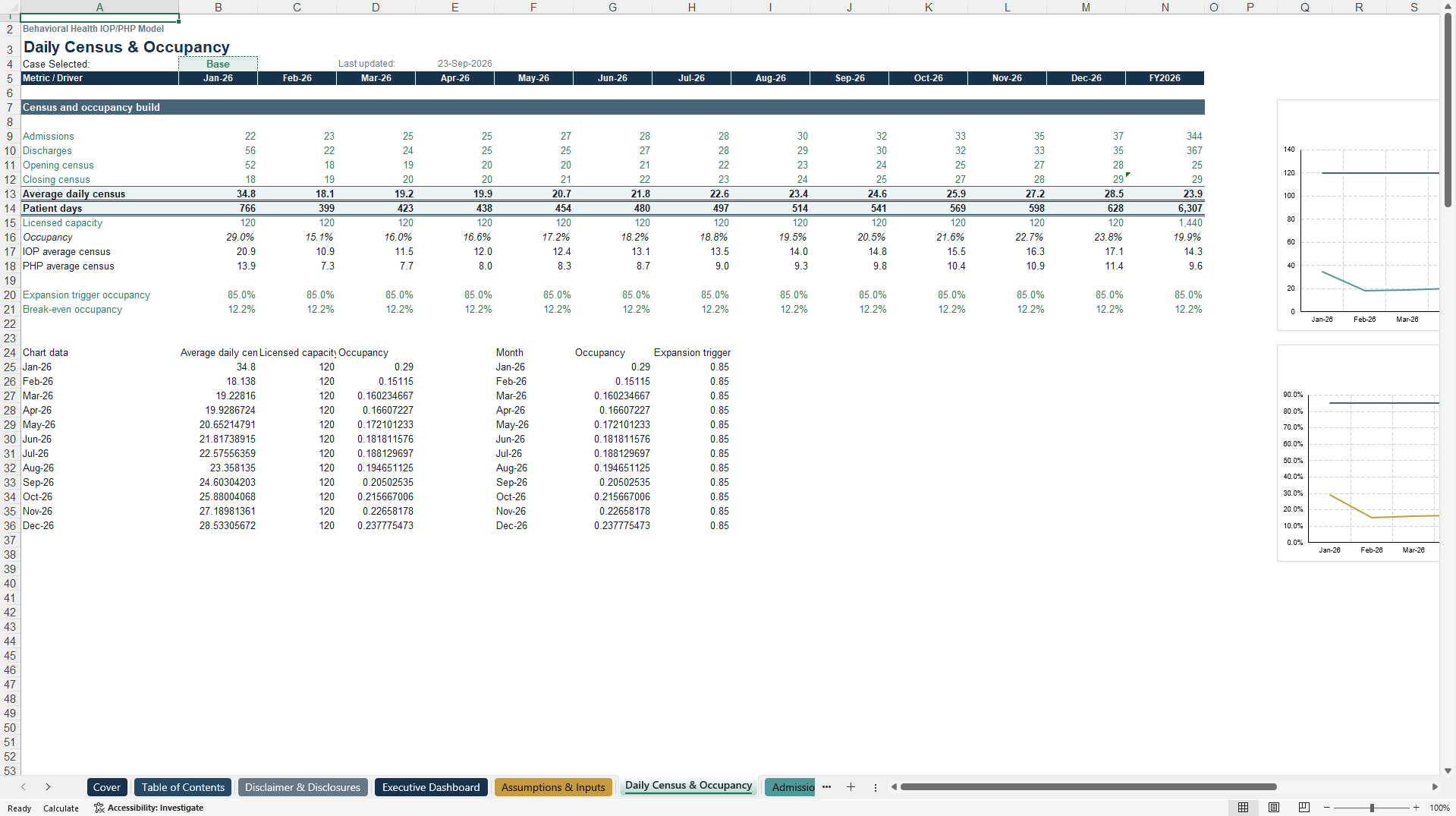Open Assumptions & Inputs tab
The image size is (1456, 816).
pyautogui.click(x=553, y=787)
